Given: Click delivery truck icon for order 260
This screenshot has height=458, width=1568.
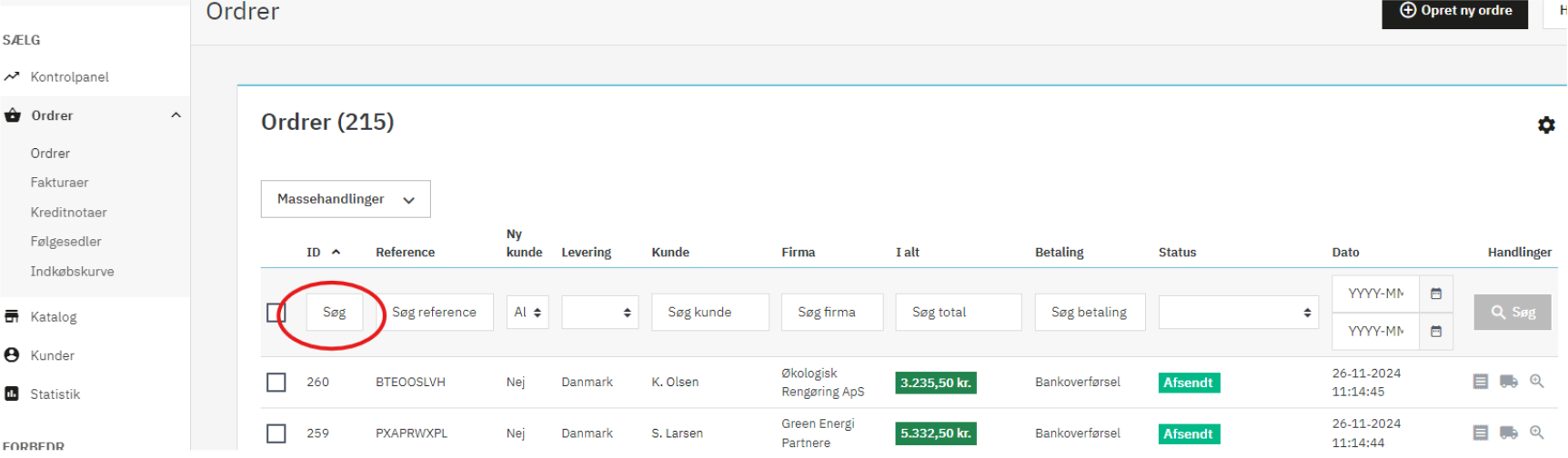Looking at the screenshot, I should 1508,382.
